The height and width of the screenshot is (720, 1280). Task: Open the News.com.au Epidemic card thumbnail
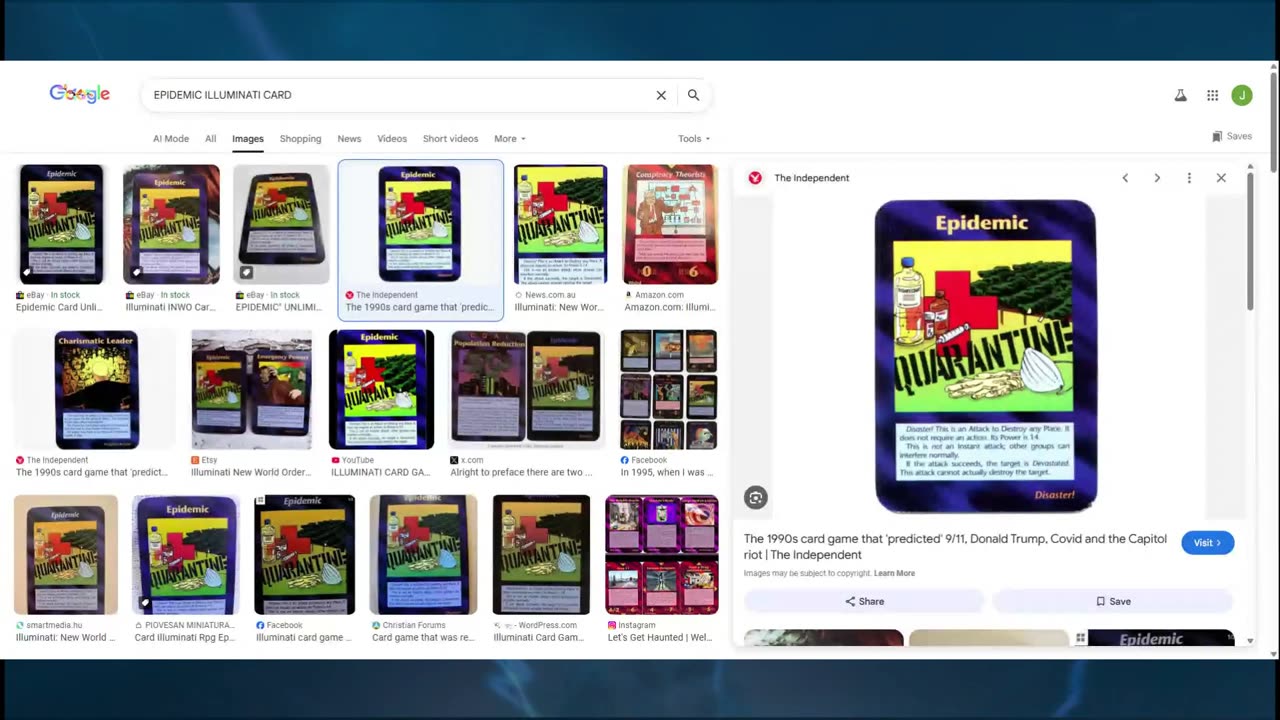[560, 224]
